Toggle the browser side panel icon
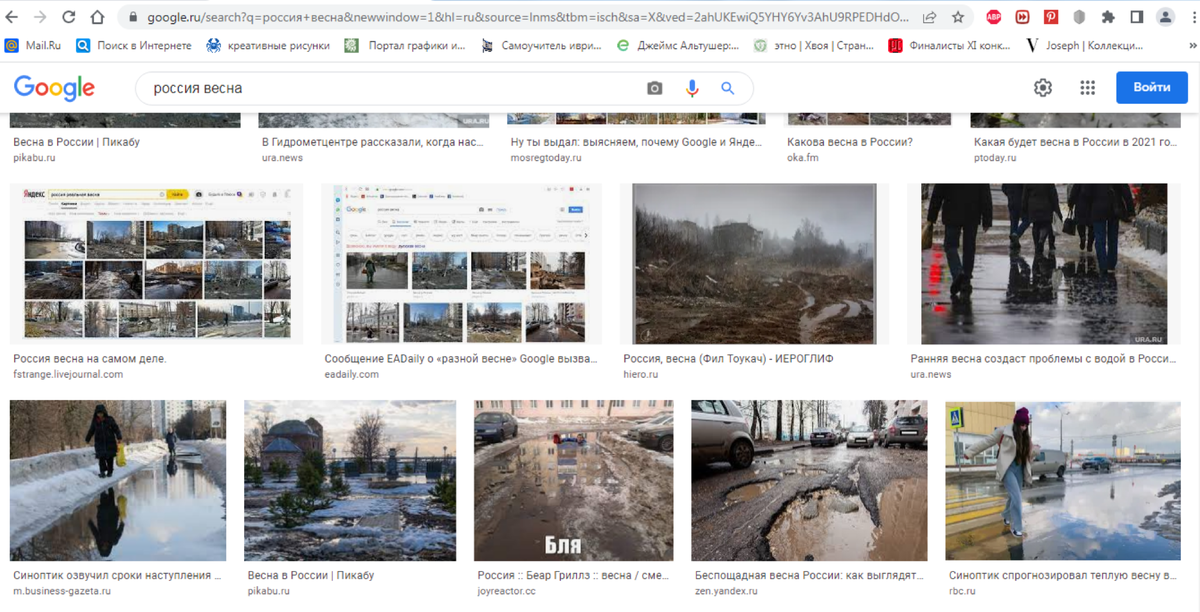The height and width of the screenshot is (612, 1200). (1137, 17)
